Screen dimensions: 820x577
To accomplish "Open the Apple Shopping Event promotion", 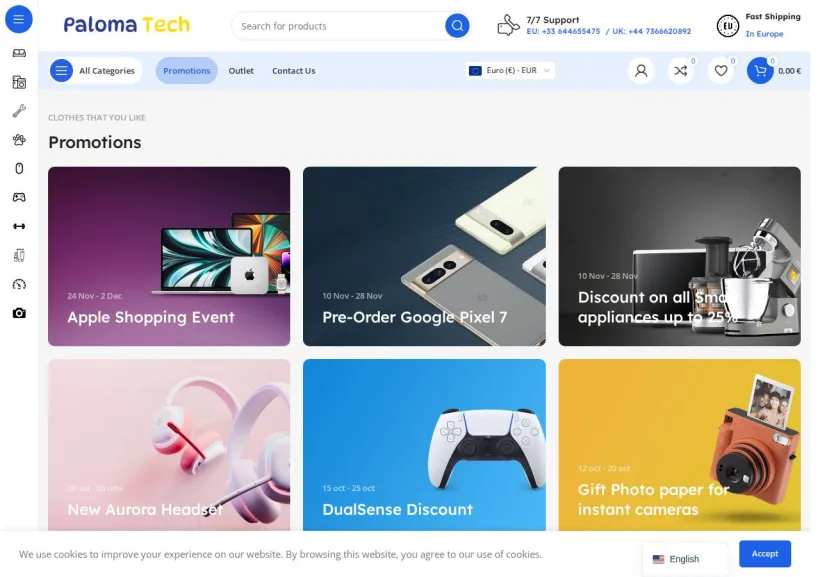I will (x=169, y=256).
